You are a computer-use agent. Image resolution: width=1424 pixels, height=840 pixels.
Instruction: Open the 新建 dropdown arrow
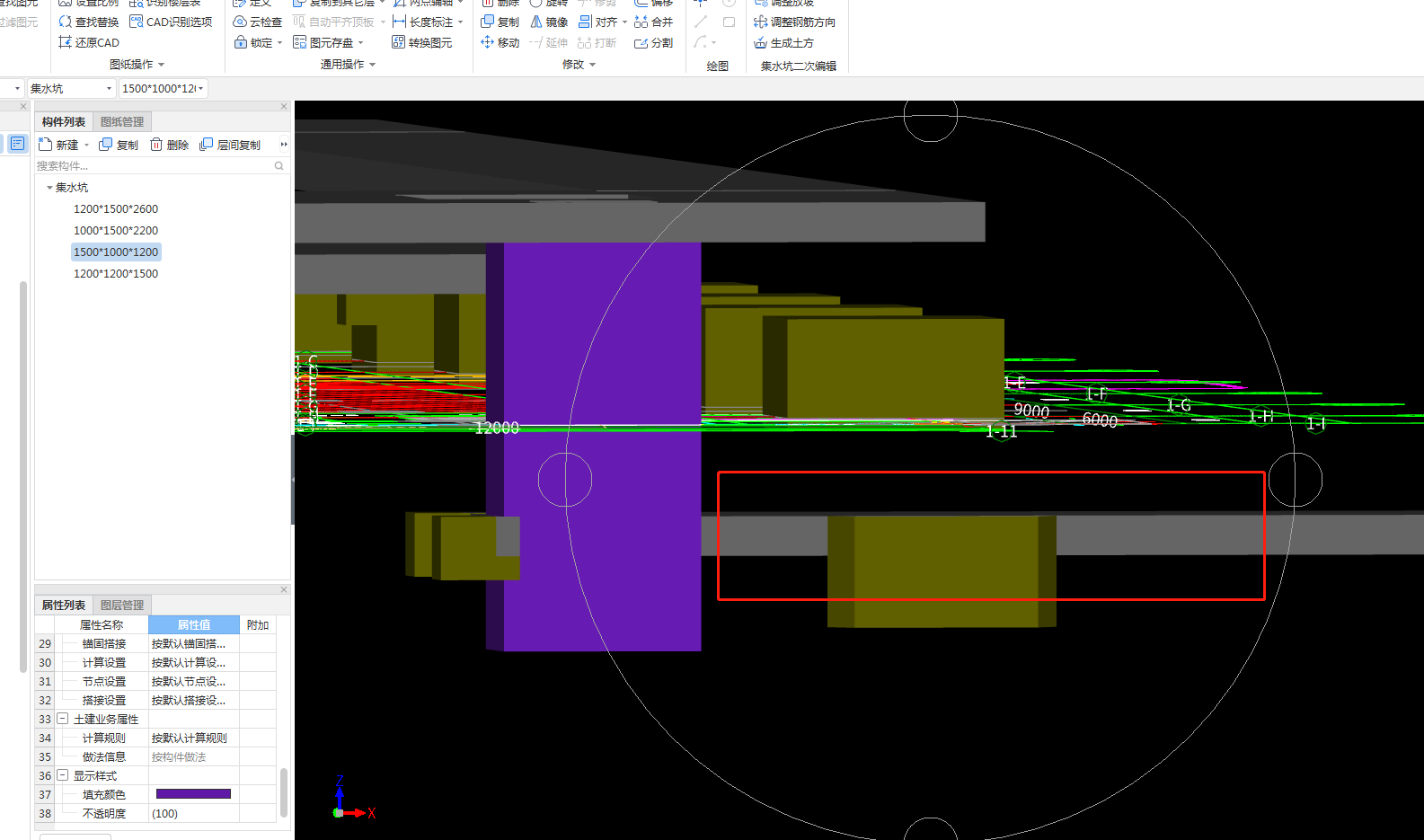click(x=86, y=145)
